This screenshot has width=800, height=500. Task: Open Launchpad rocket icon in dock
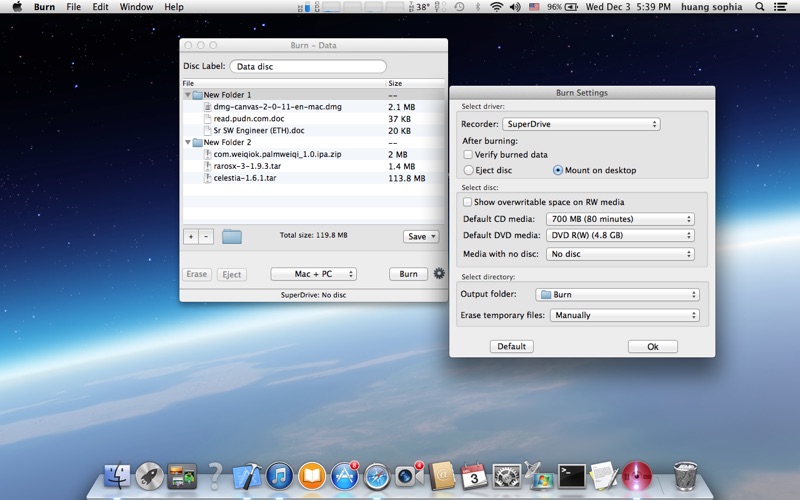click(149, 476)
